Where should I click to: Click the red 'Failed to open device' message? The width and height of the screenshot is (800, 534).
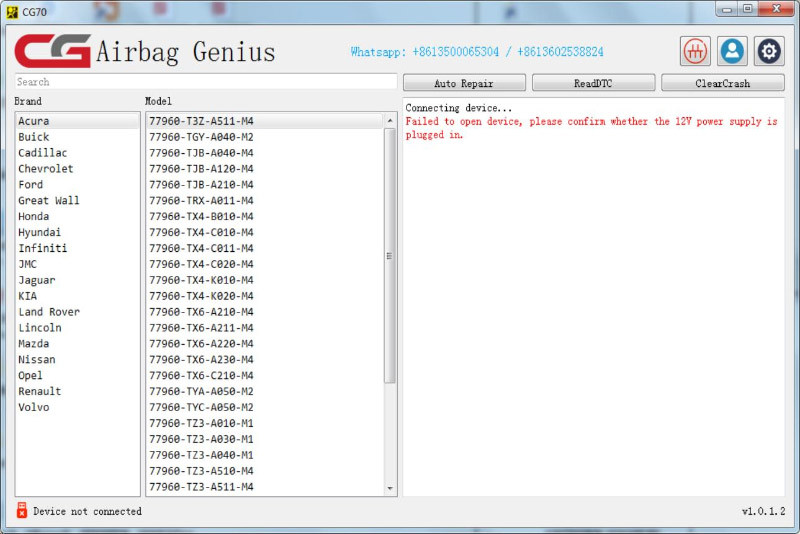[591, 128]
